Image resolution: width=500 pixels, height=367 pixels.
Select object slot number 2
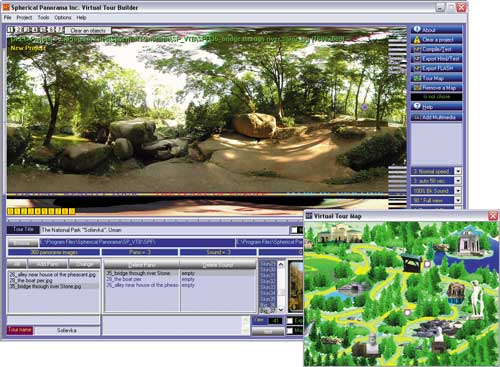[19, 30]
